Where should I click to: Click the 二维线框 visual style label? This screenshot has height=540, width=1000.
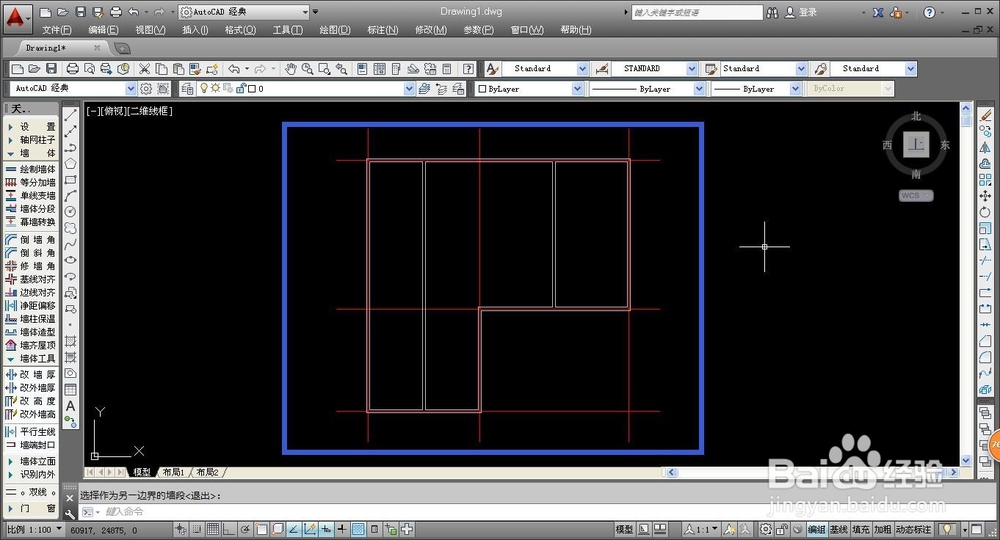(x=150, y=111)
